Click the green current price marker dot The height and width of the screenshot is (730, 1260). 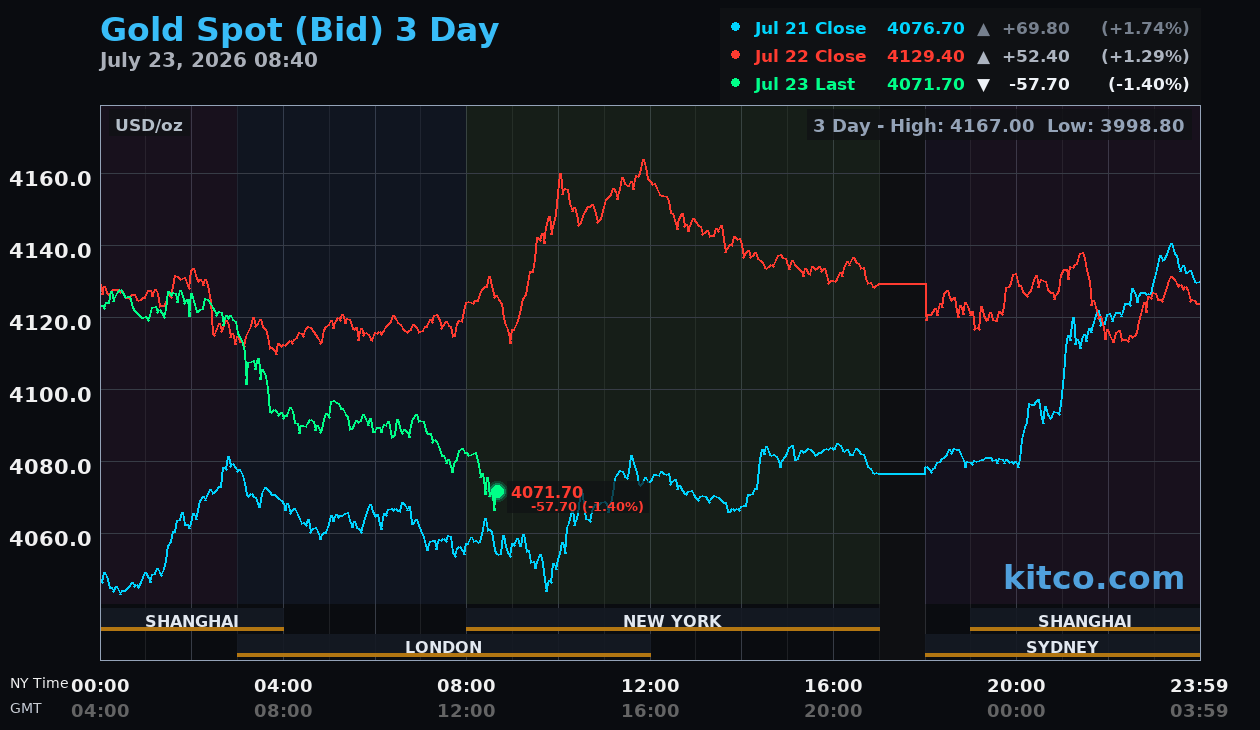coord(496,491)
